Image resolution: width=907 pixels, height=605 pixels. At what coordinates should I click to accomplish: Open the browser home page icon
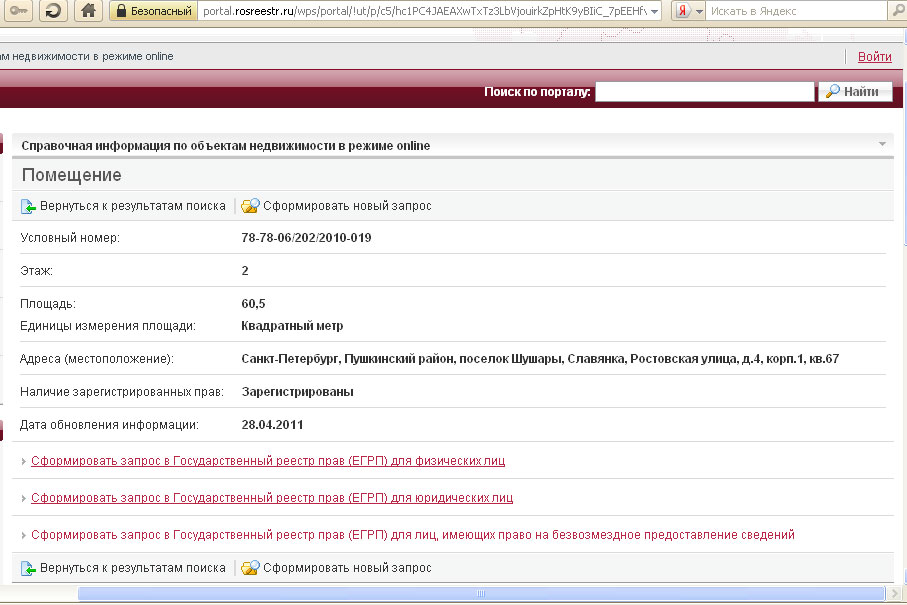coord(88,11)
